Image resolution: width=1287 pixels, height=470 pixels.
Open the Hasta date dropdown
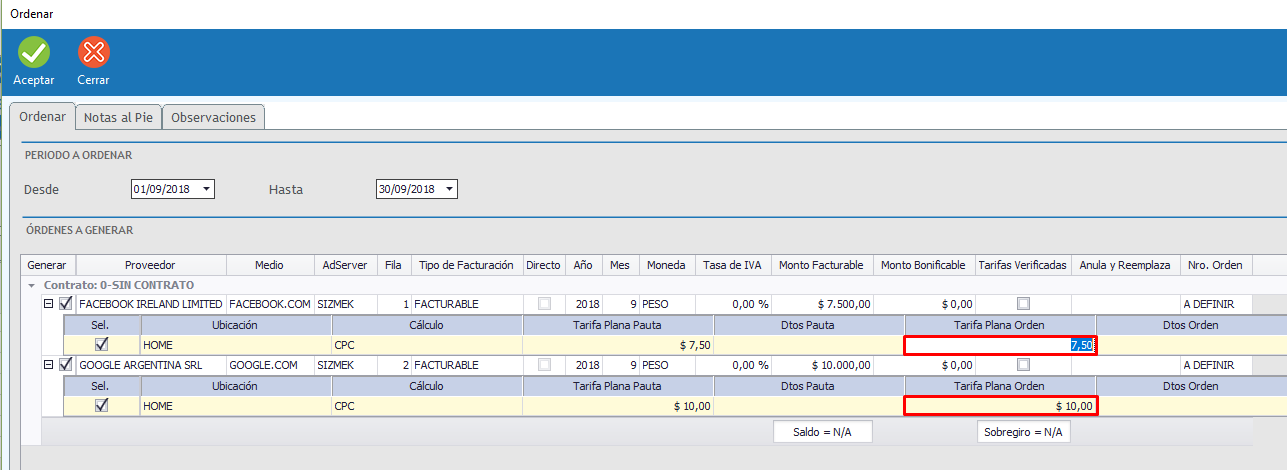coord(449,189)
